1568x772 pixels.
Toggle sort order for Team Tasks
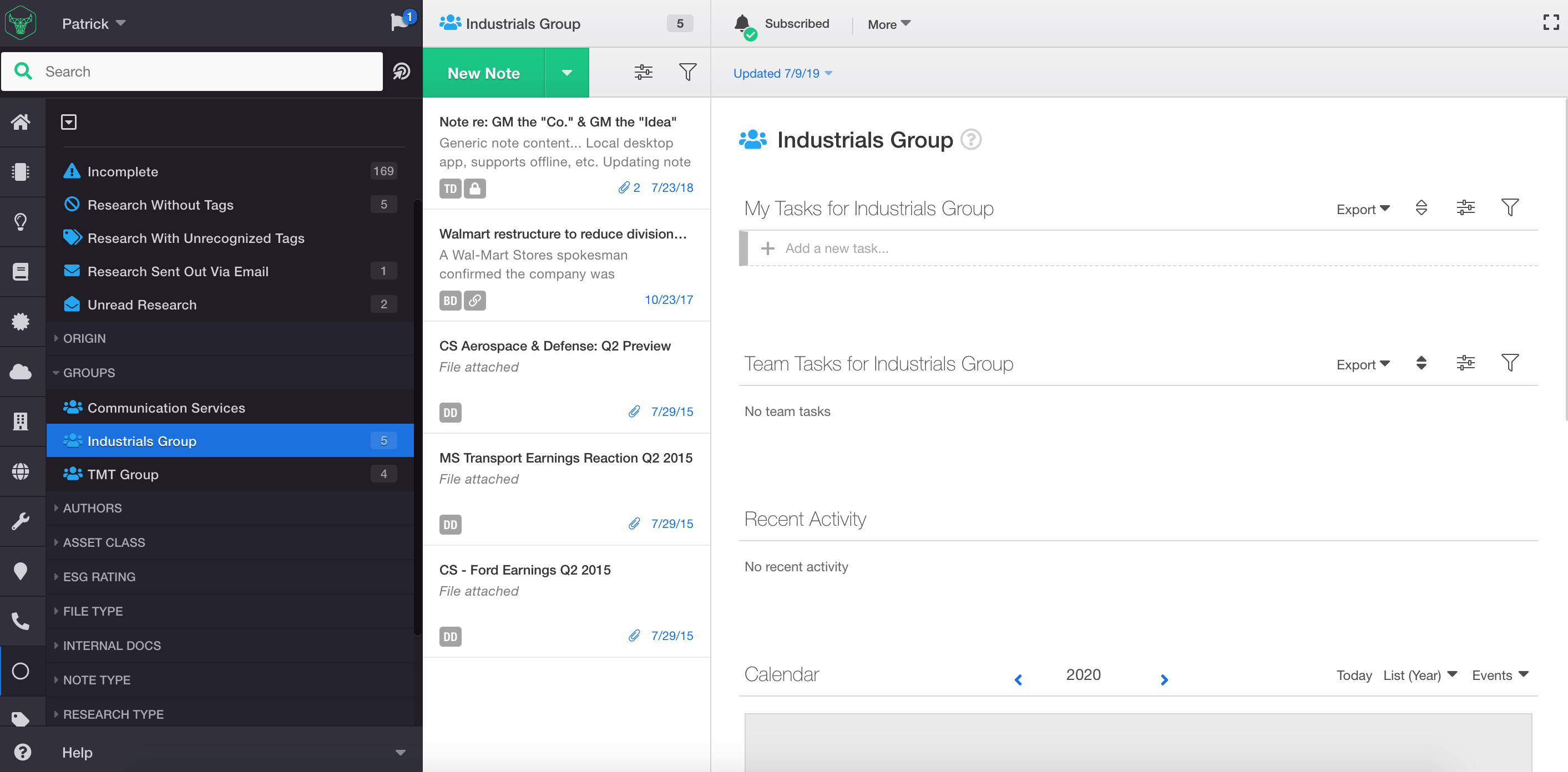pos(1421,363)
